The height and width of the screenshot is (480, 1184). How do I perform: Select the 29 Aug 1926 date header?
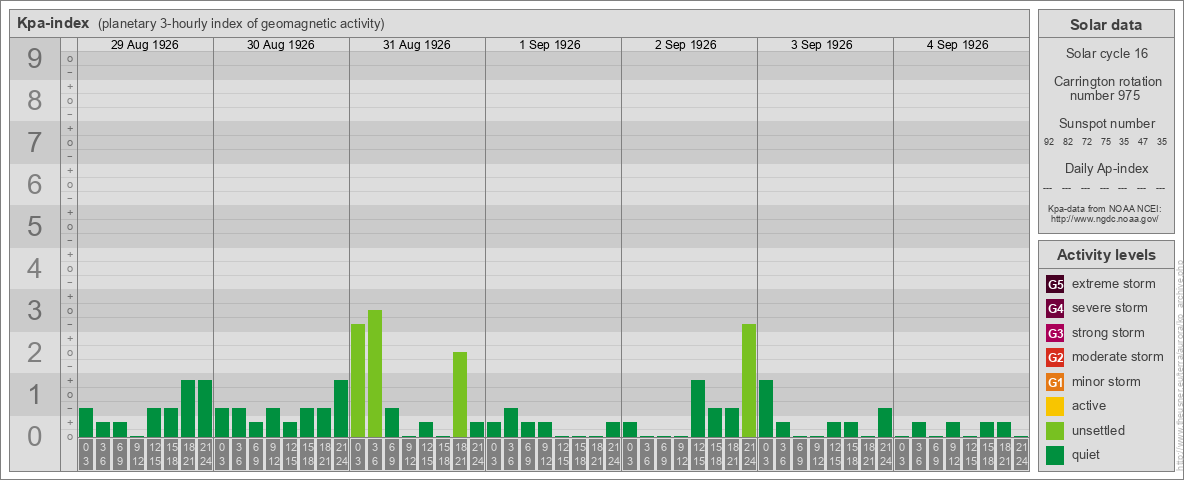click(145, 45)
